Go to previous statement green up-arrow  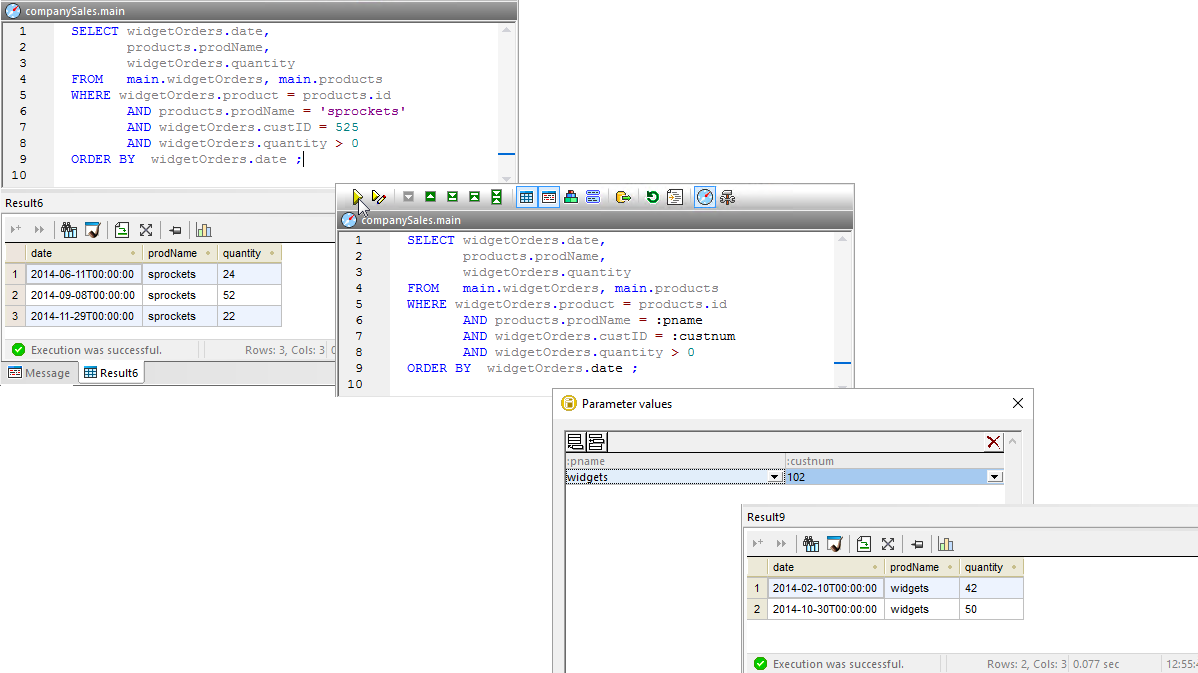tap(431, 197)
